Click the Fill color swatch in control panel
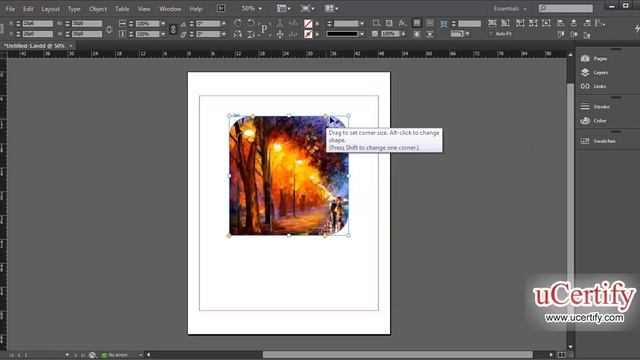Viewport: 640px width, 360px height. pos(308,24)
